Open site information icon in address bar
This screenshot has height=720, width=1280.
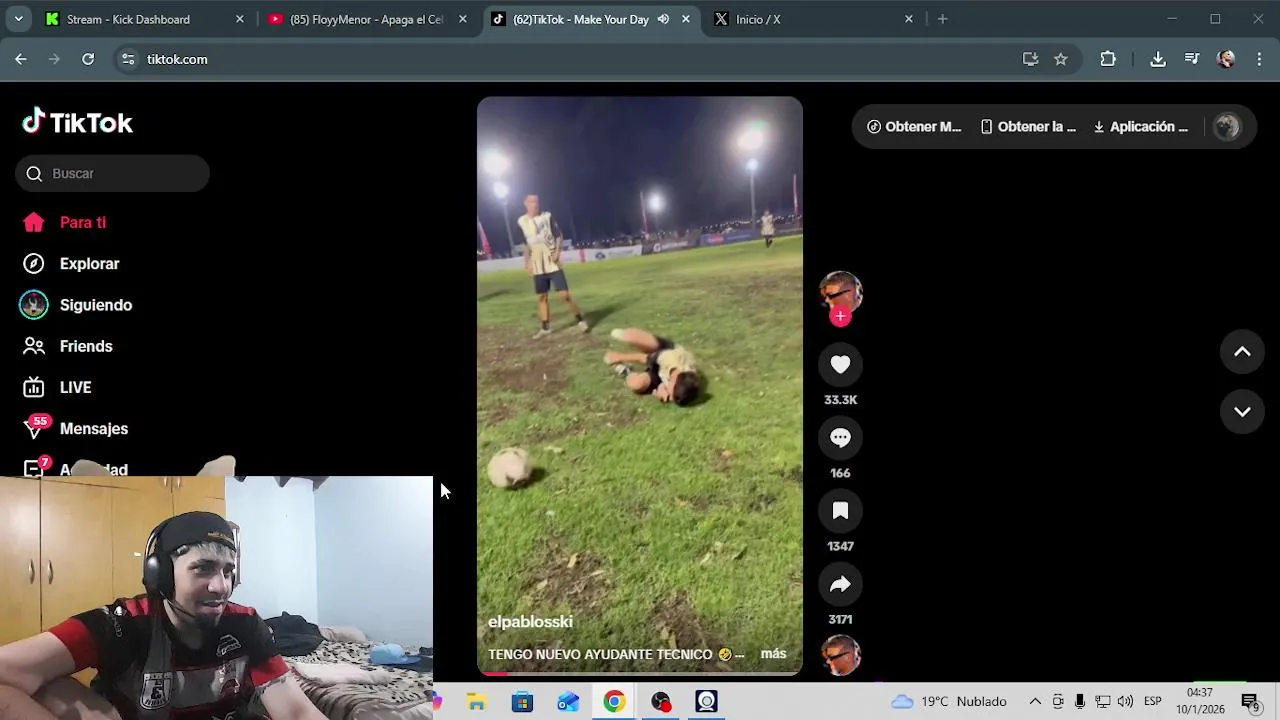click(128, 59)
